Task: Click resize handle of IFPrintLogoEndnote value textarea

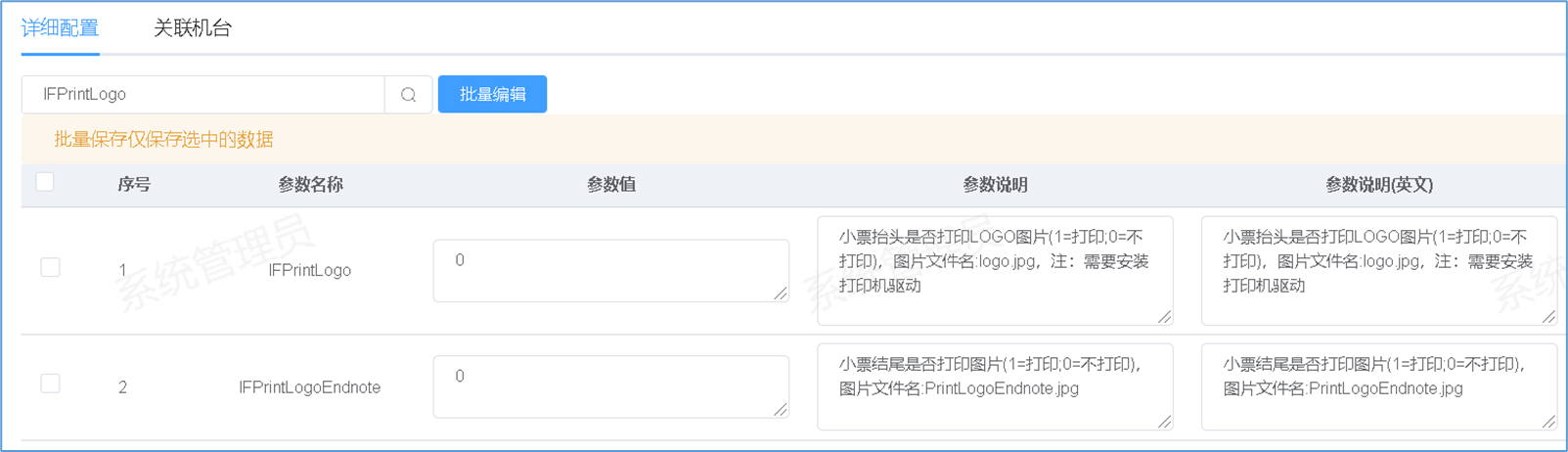Action: pyautogui.click(x=781, y=410)
